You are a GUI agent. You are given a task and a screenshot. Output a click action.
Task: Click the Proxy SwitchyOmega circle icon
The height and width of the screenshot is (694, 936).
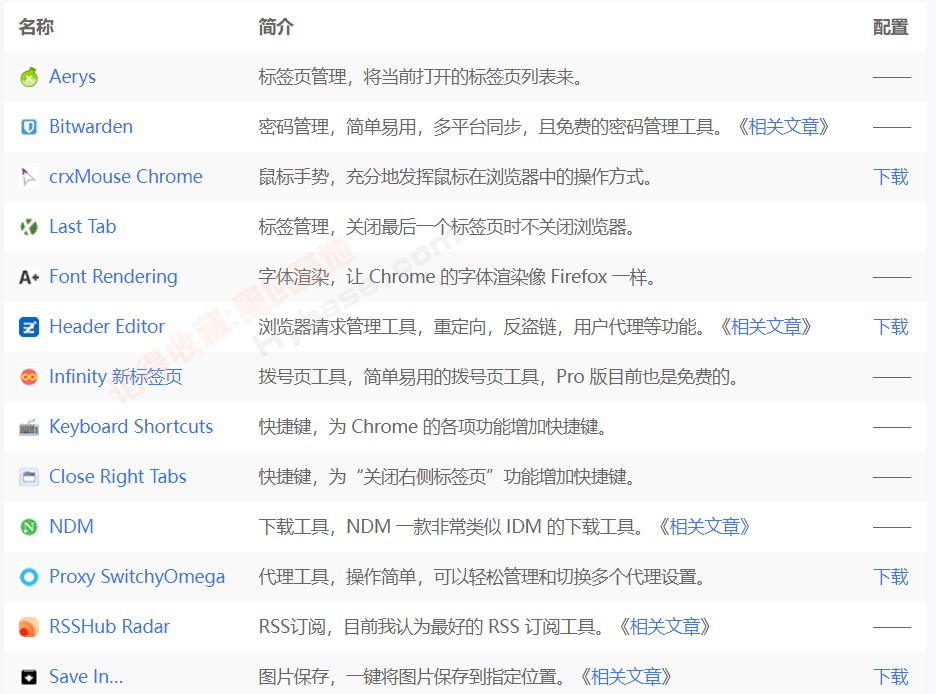[x=29, y=577]
